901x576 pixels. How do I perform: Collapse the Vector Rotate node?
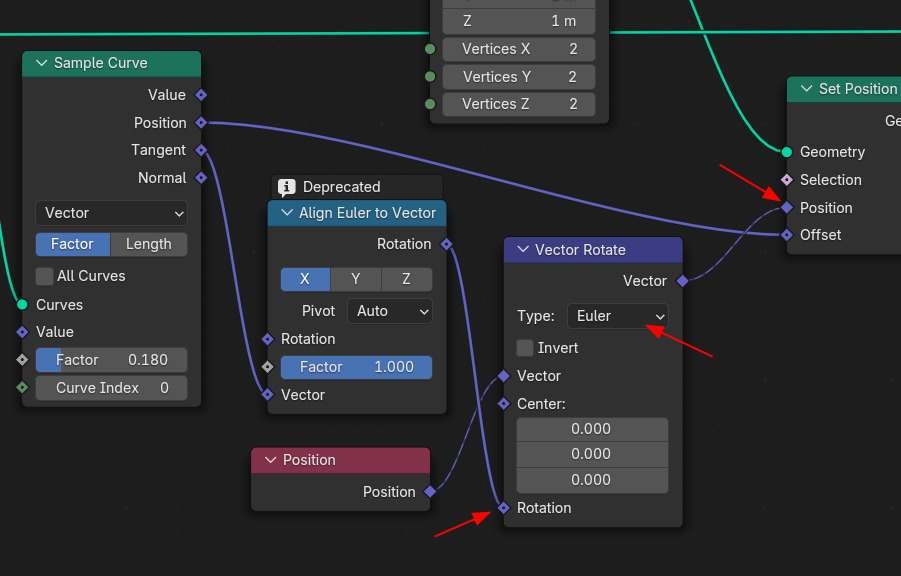pyautogui.click(x=523, y=249)
